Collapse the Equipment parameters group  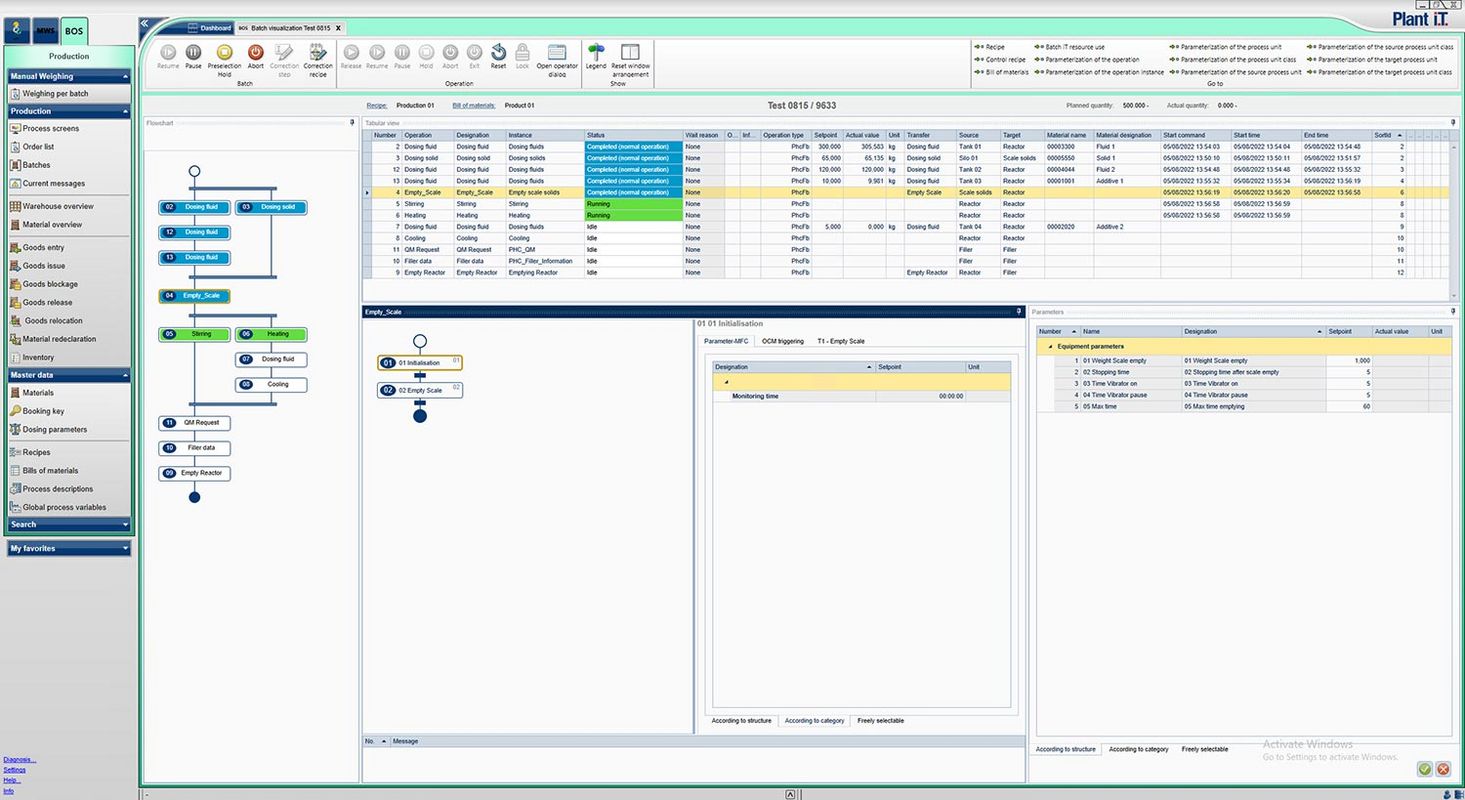click(x=1050, y=347)
